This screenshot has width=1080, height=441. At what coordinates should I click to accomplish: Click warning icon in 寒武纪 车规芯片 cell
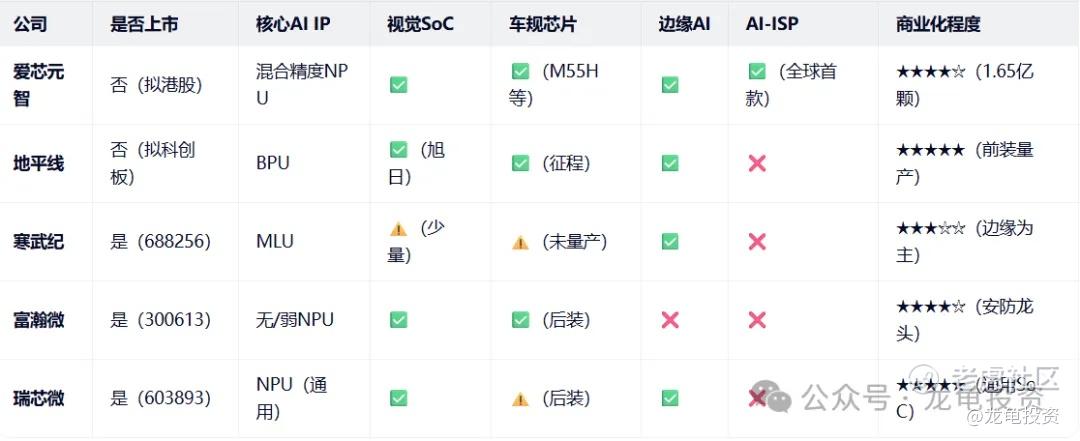point(520,242)
